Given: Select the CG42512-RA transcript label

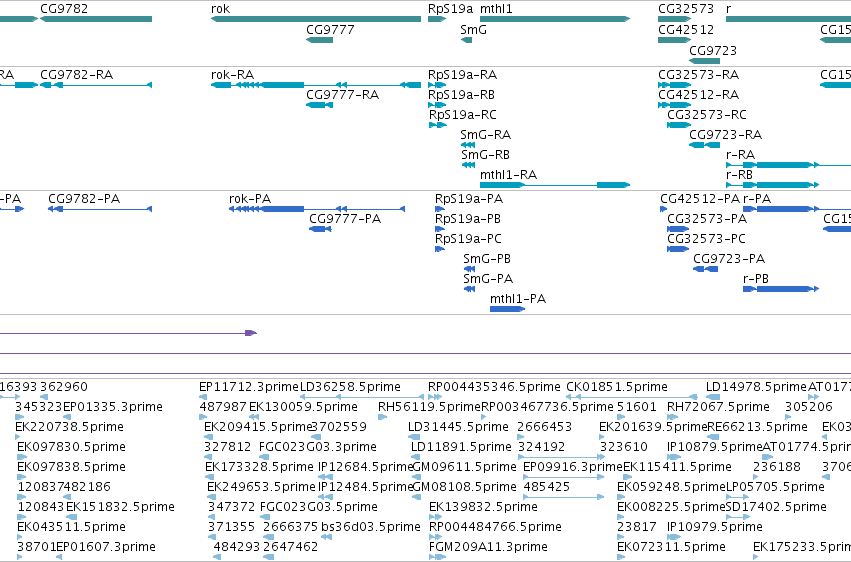Looking at the screenshot, I should (698, 95).
